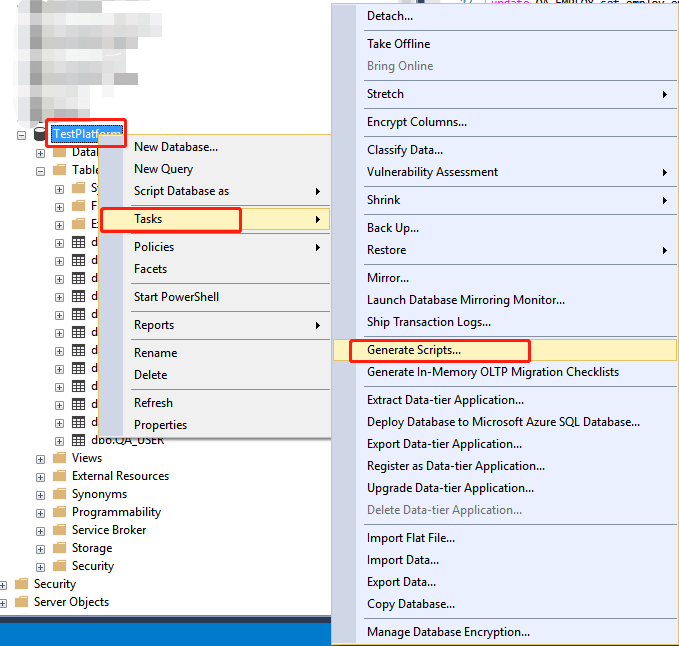Select the Storage tree item
The height and width of the screenshot is (646, 679).
click(92, 548)
